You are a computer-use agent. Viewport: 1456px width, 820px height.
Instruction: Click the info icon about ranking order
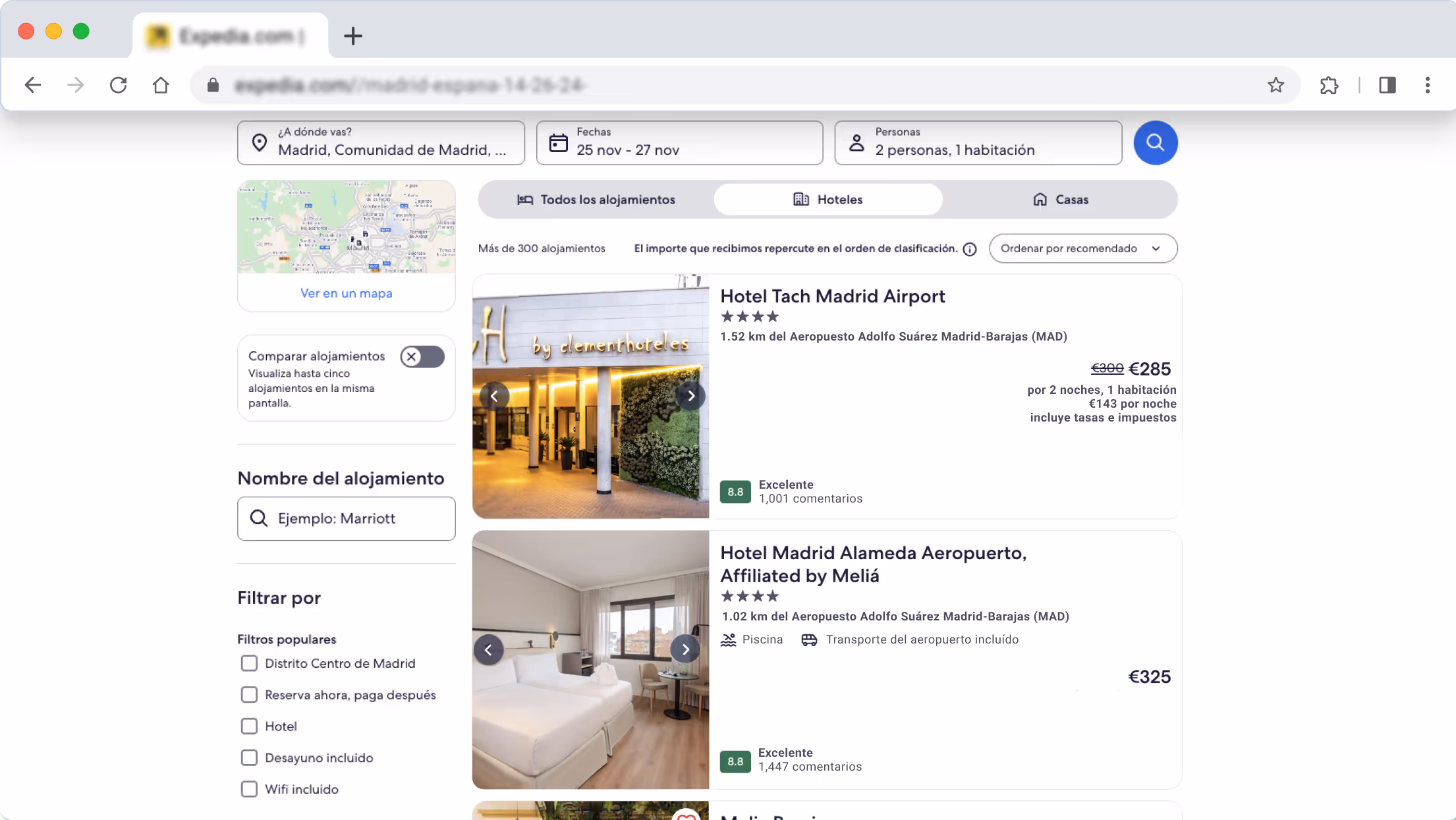coord(969,249)
